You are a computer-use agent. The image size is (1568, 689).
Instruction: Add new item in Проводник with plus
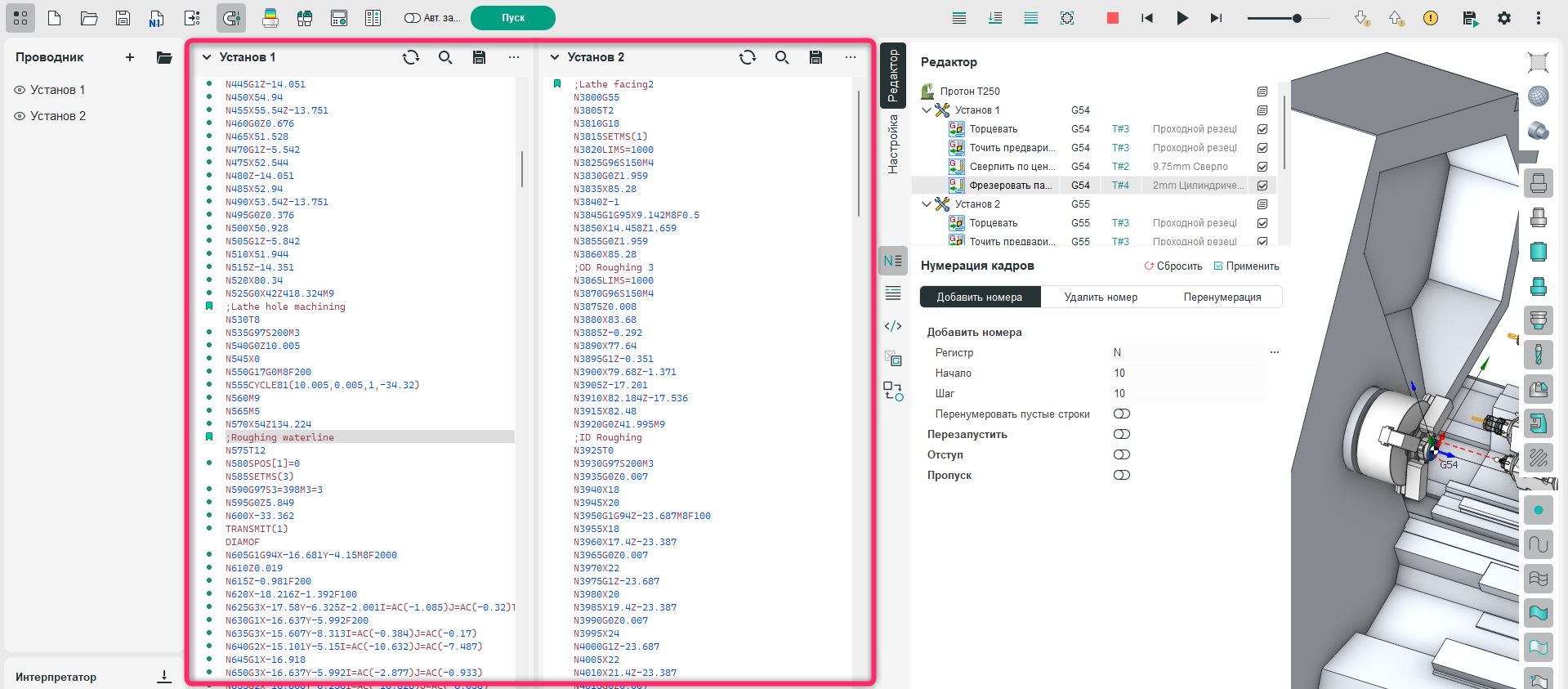(130, 57)
